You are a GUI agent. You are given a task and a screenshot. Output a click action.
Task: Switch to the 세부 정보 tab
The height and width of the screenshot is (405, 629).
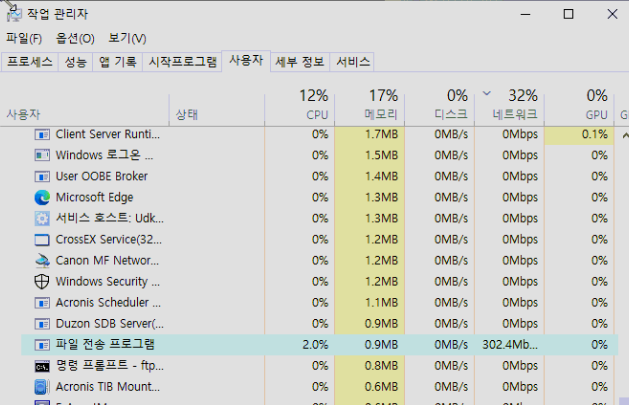[x=300, y=62]
